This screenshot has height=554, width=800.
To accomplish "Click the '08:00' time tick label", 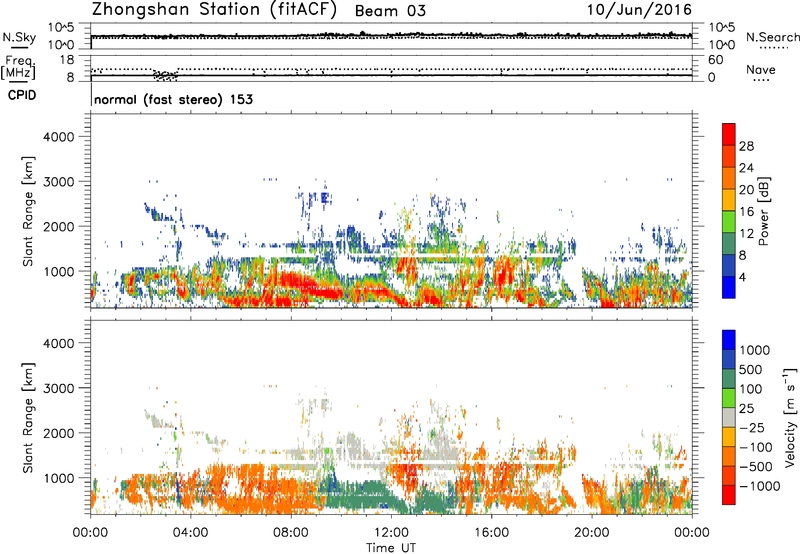I will pos(291,533).
